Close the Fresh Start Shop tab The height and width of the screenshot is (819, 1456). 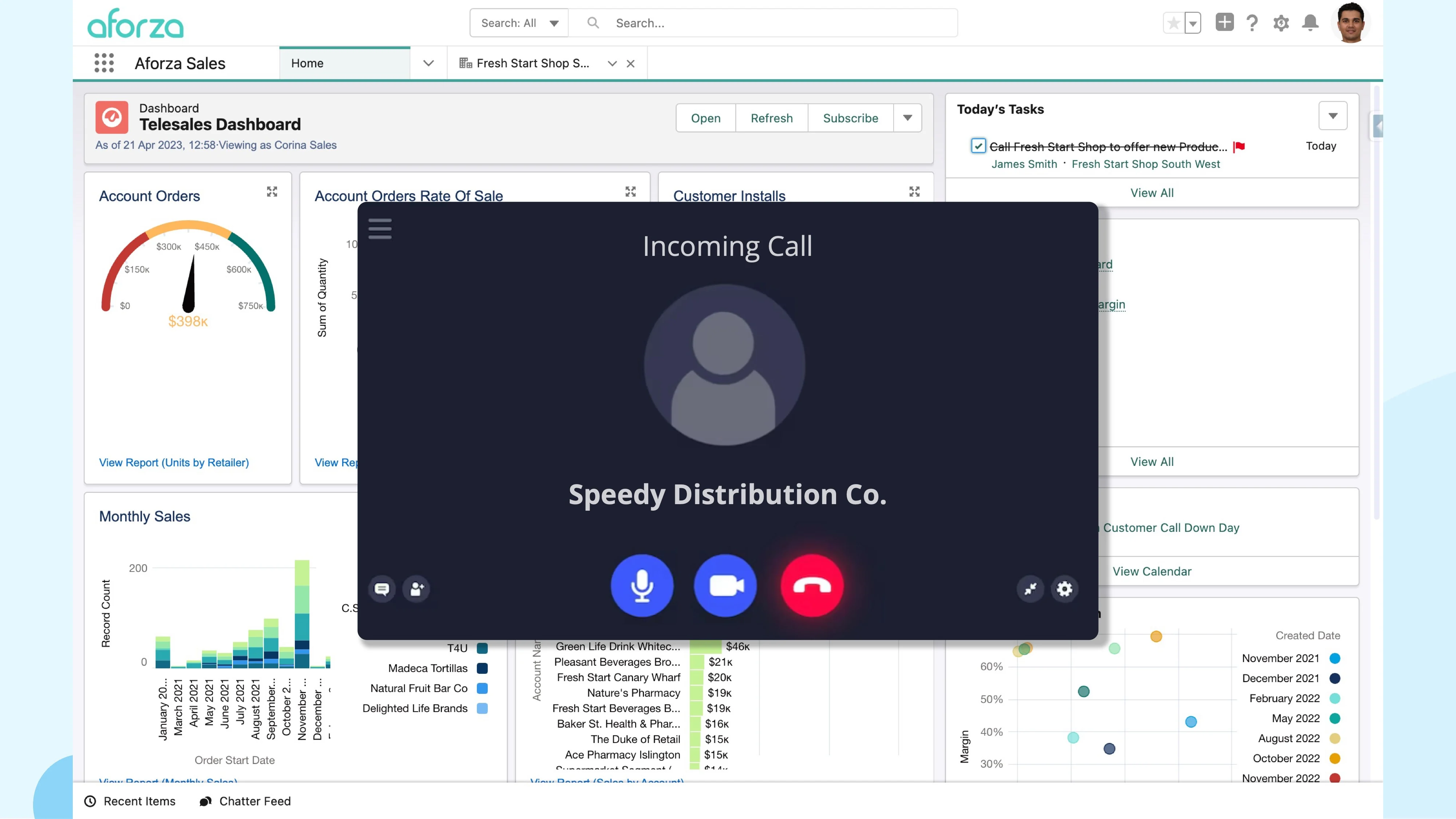(631, 64)
